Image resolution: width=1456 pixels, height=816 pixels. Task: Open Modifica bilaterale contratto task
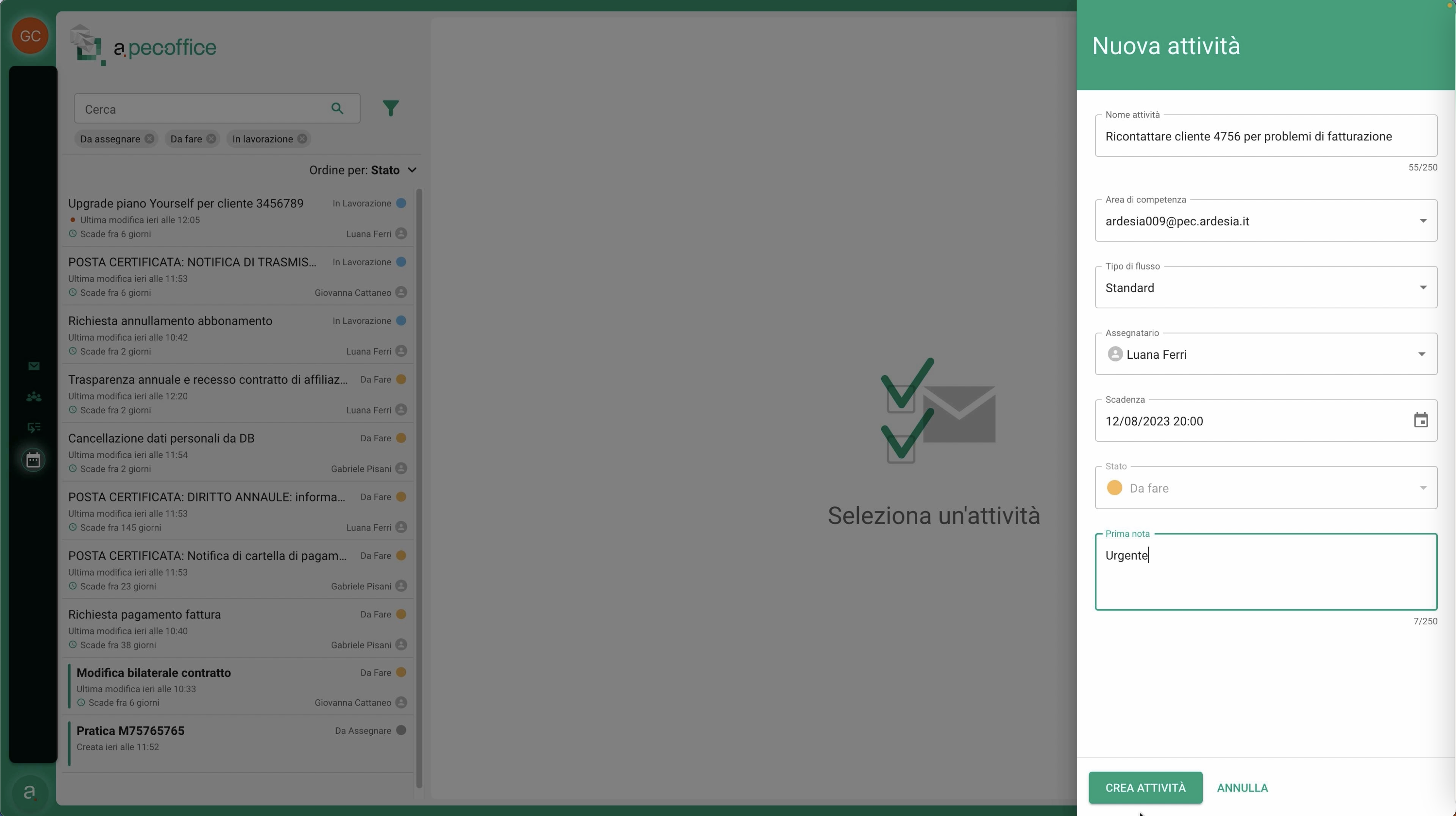coord(237,686)
